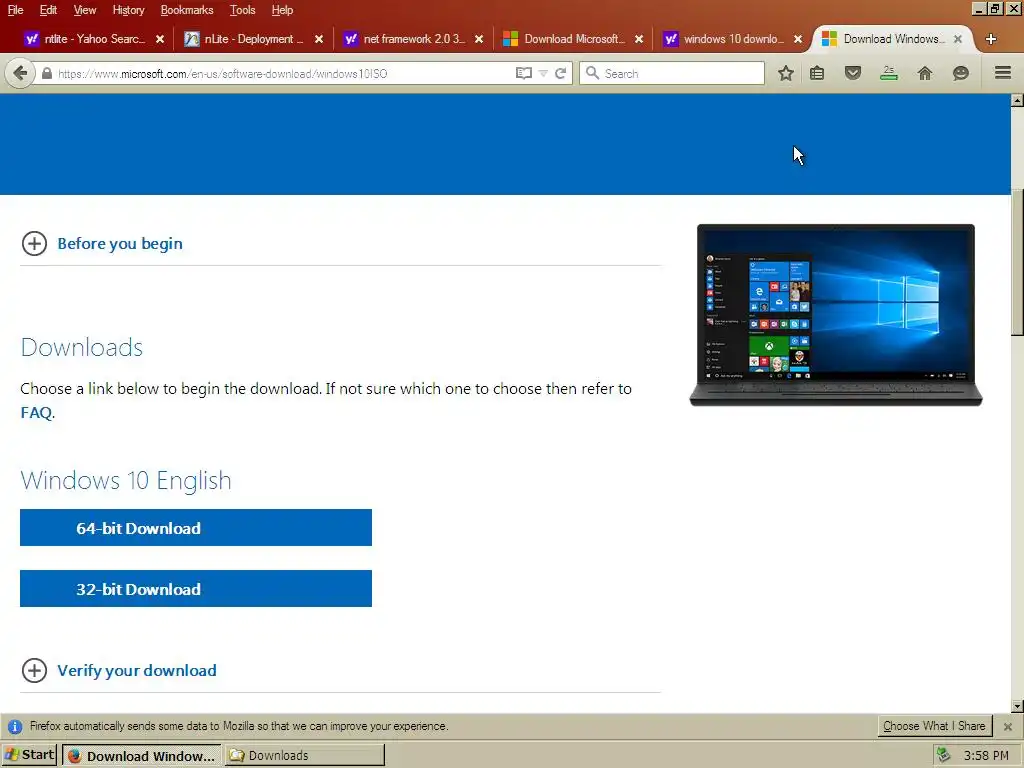Bookmark this page with the star icon
This screenshot has width=1024, height=768.
point(786,73)
